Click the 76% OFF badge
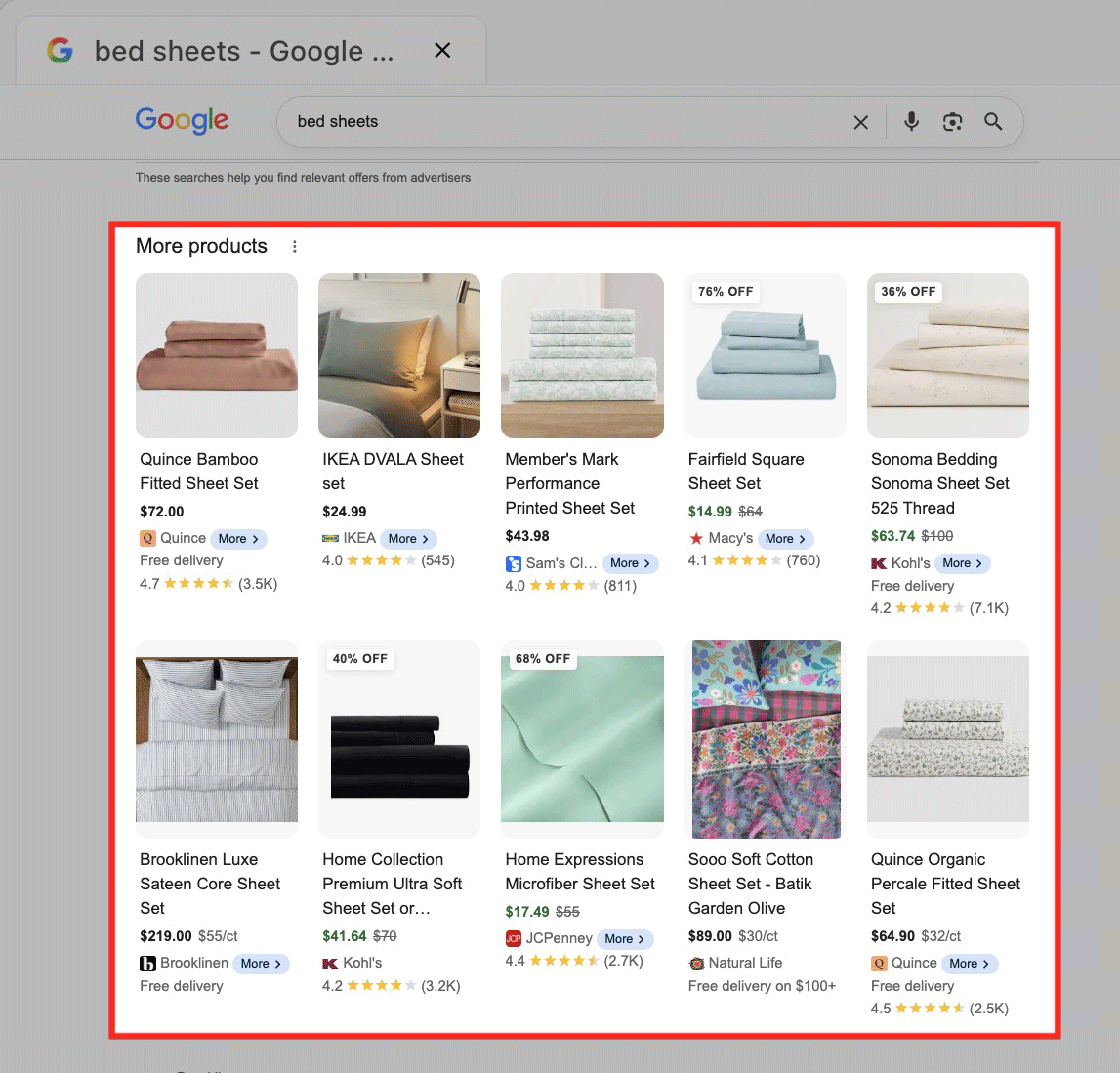Image resolution: width=1120 pixels, height=1073 pixels. (725, 292)
